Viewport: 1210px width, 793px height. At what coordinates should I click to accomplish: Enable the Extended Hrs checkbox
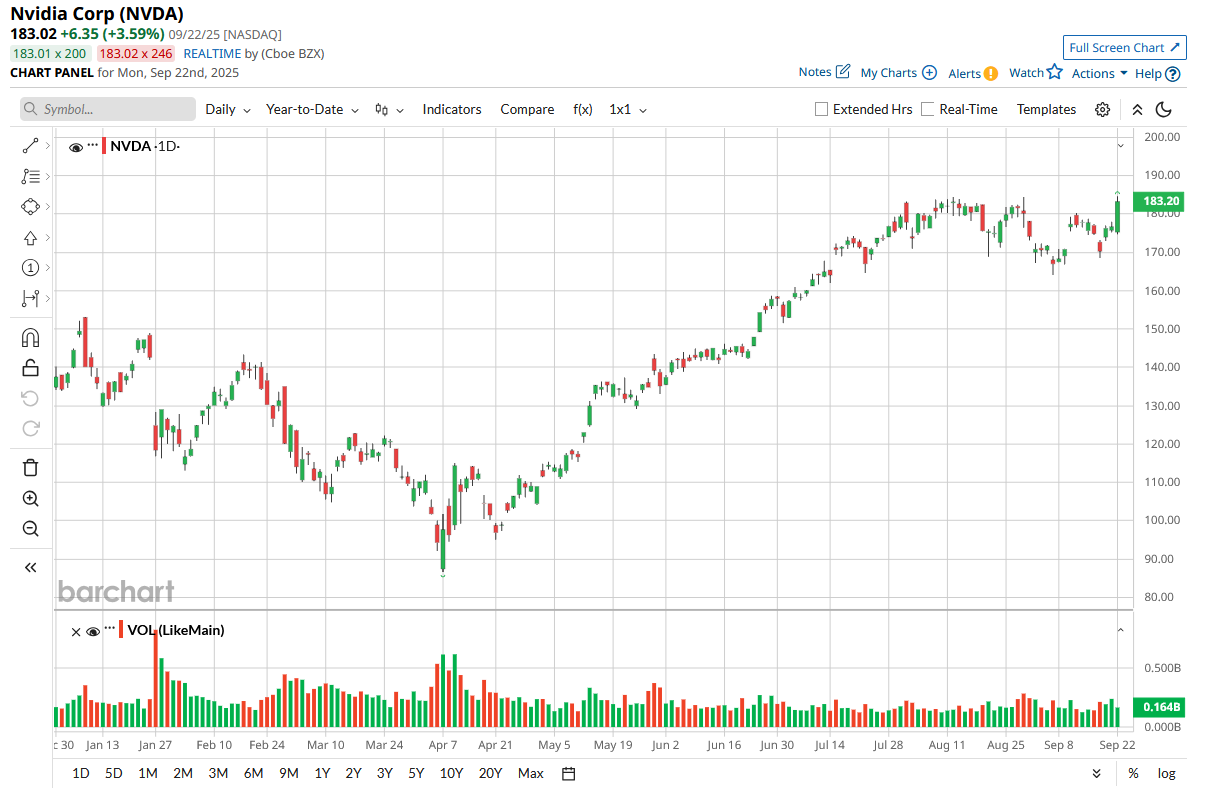(x=821, y=109)
